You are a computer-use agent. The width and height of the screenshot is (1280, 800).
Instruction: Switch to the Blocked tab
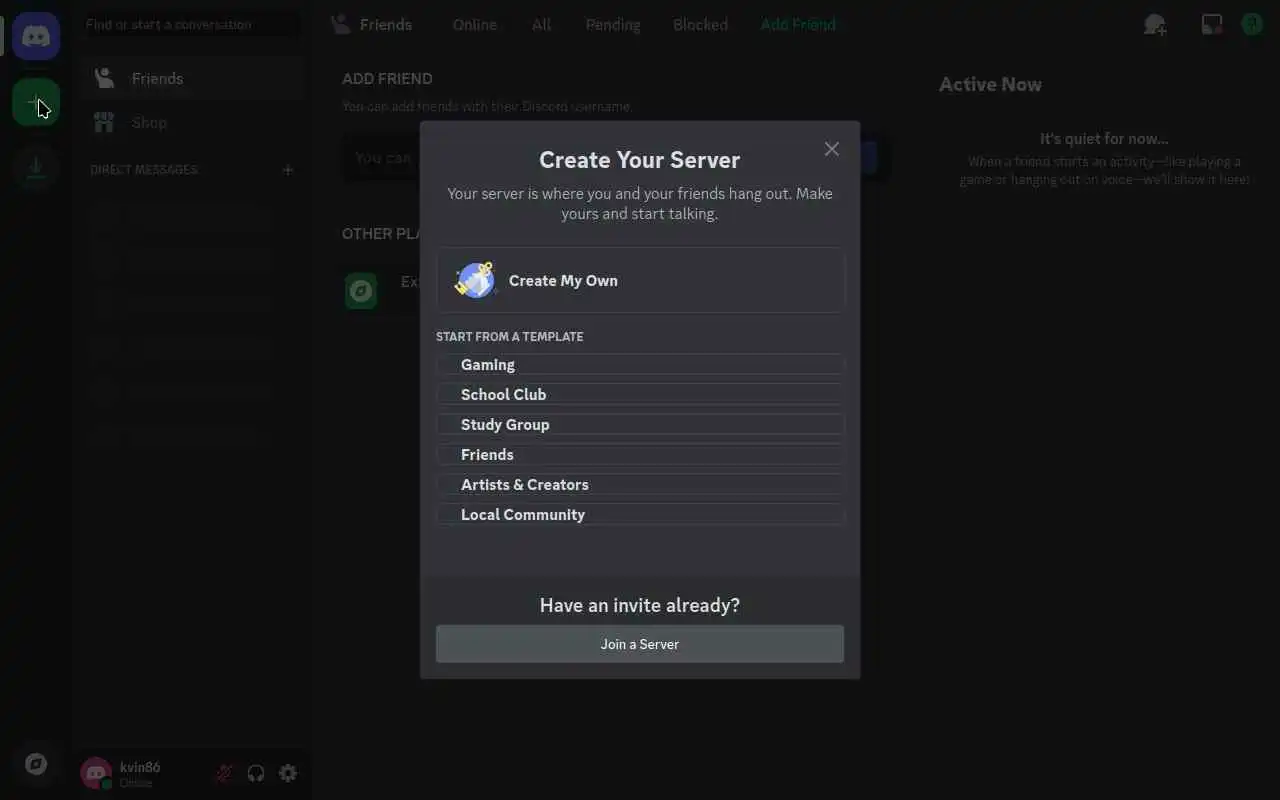[700, 24]
